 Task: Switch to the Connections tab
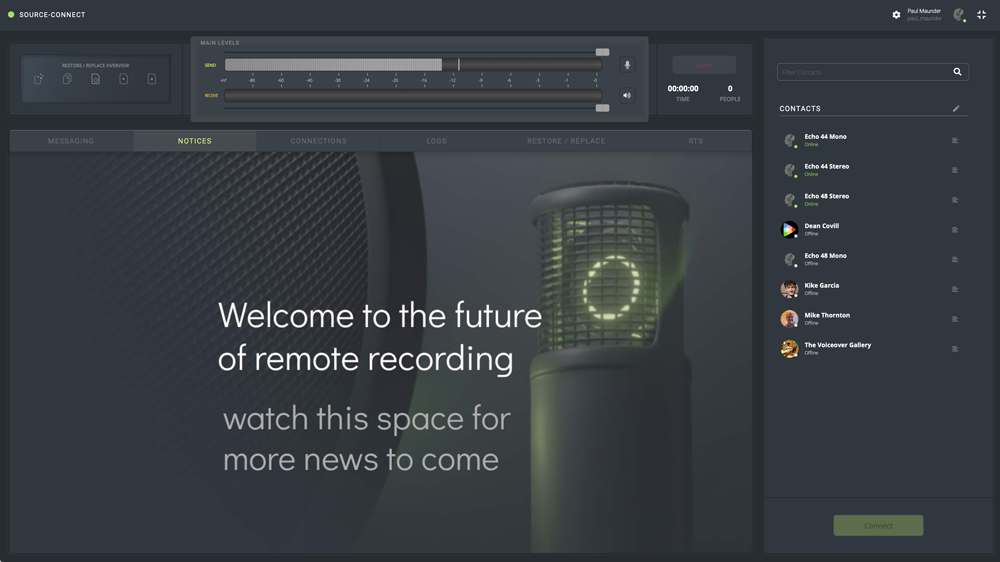coord(318,141)
